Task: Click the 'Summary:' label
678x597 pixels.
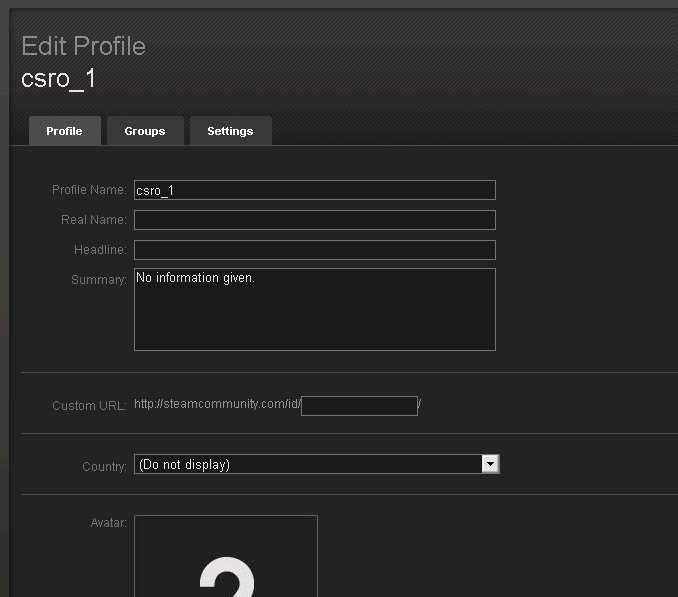Action: (99, 280)
